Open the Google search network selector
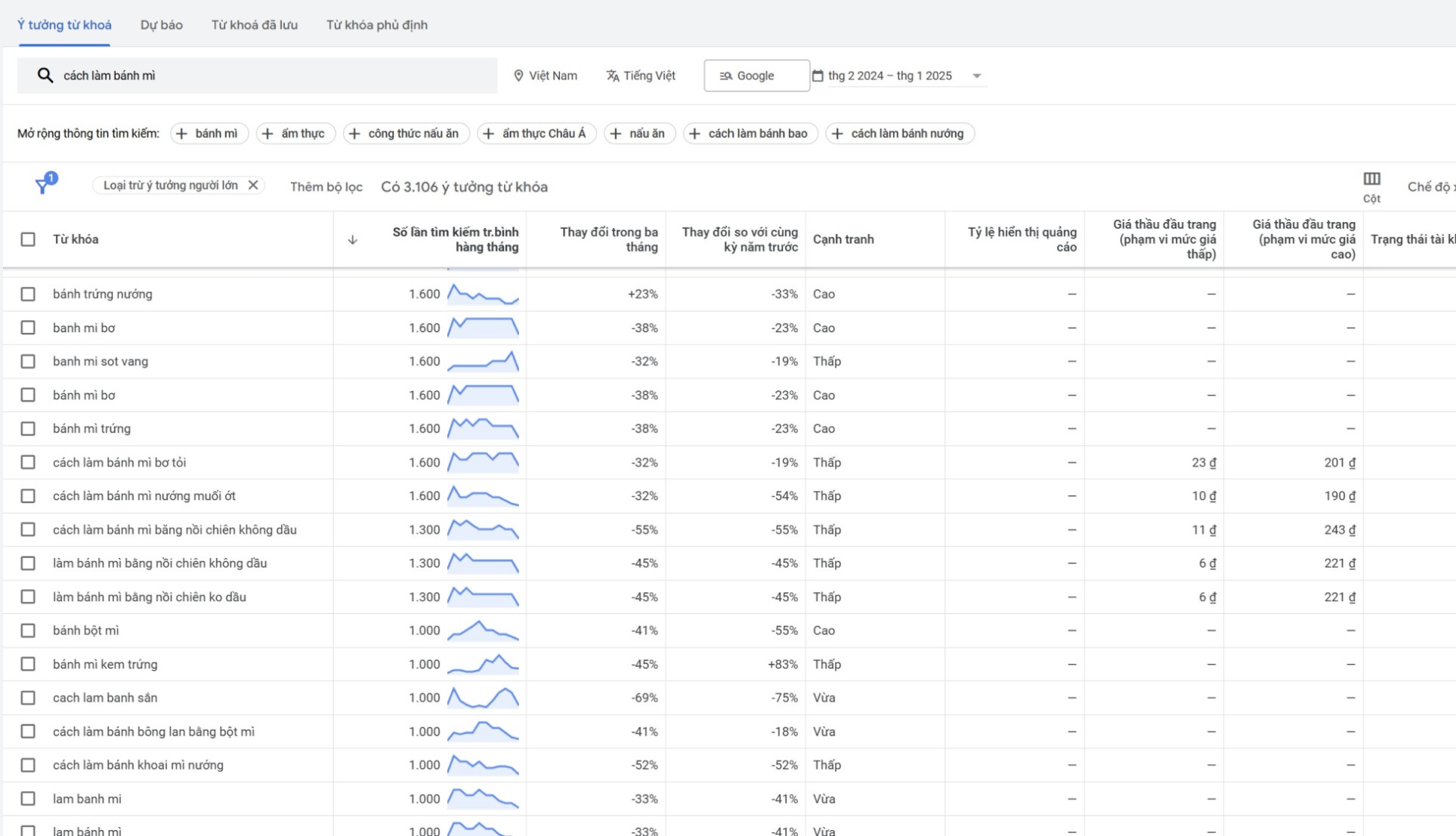The image size is (1456, 836). (x=756, y=76)
